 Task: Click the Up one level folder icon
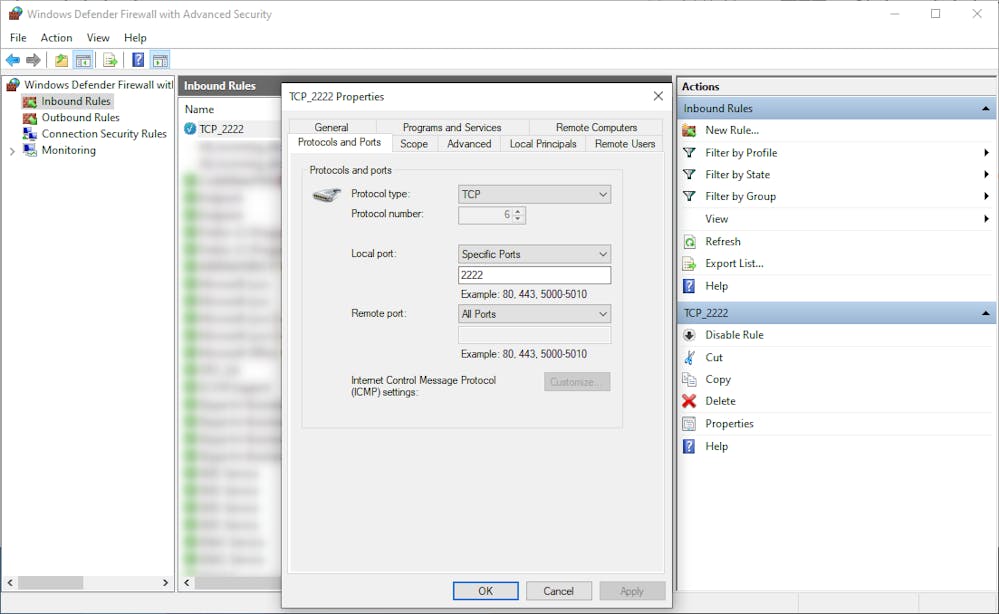(61, 61)
